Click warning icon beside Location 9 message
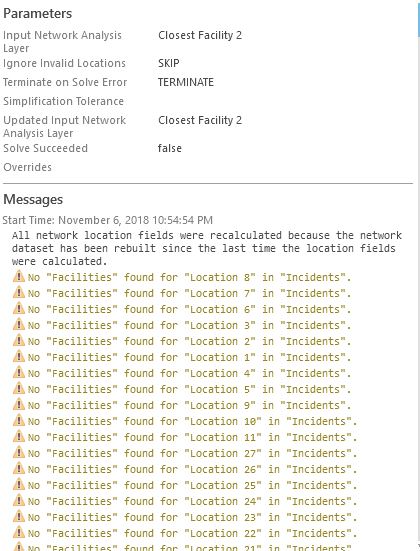Image resolution: width=420 pixels, height=551 pixels. click(x=19, y=404)
